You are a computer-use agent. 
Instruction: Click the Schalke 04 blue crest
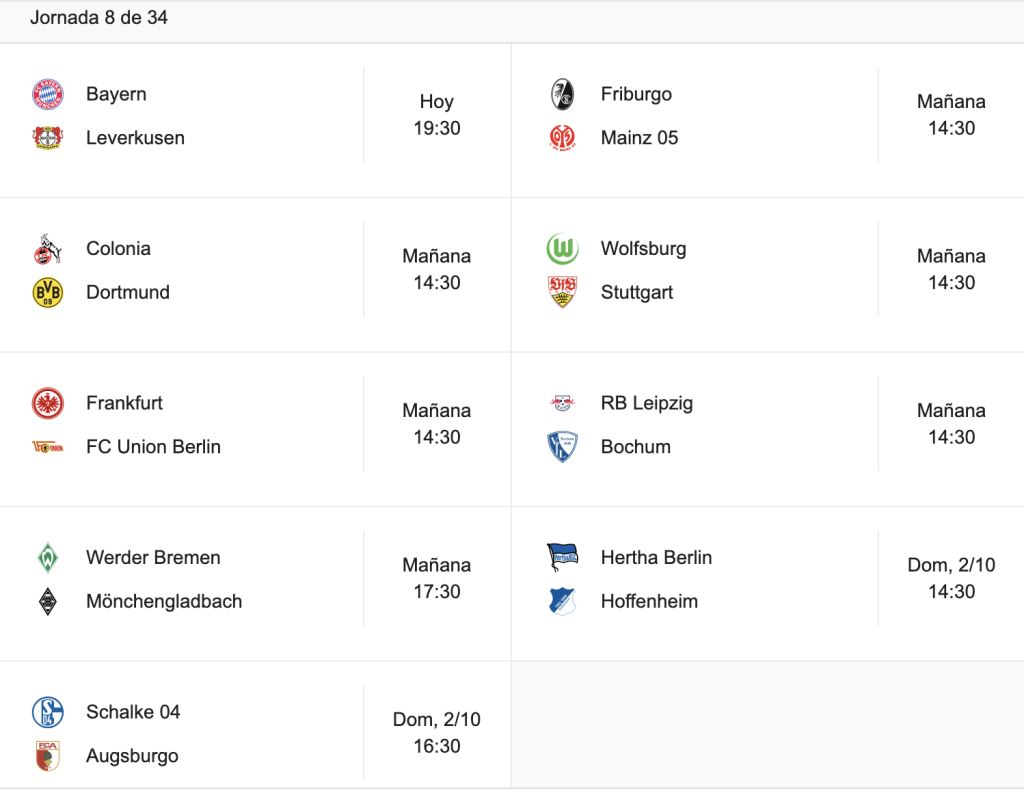click(48, 712)
